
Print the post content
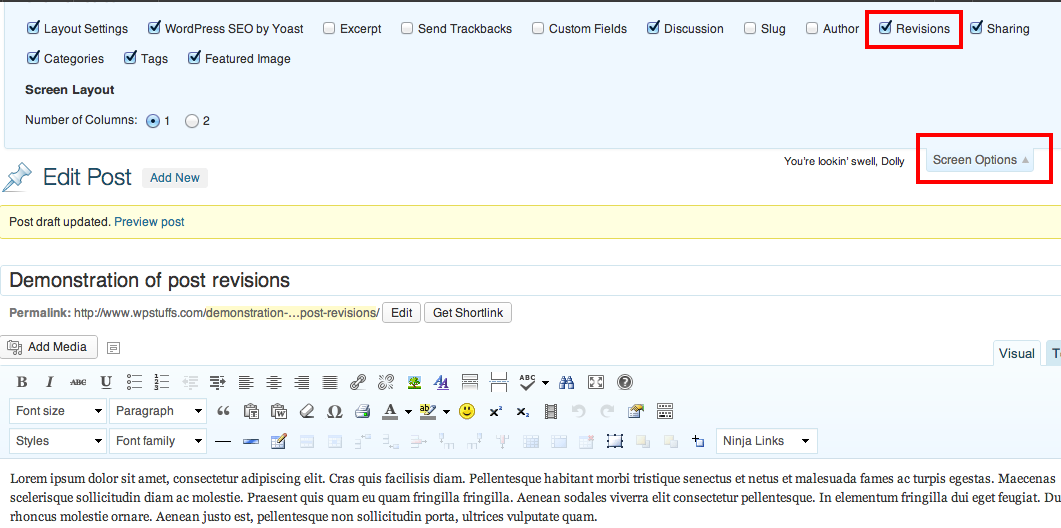coord(363,411)
